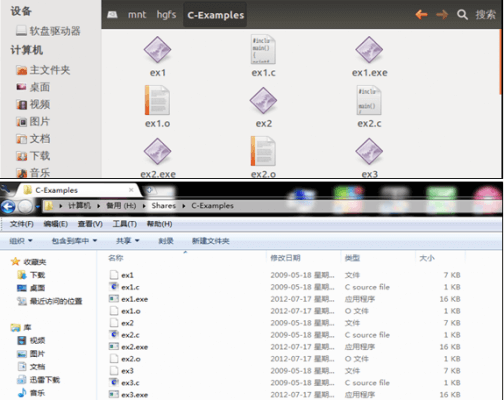The height and width of the screenshot is (400, 504).
Task: Open the 工具(T) menu
Action: click(124, 224)
